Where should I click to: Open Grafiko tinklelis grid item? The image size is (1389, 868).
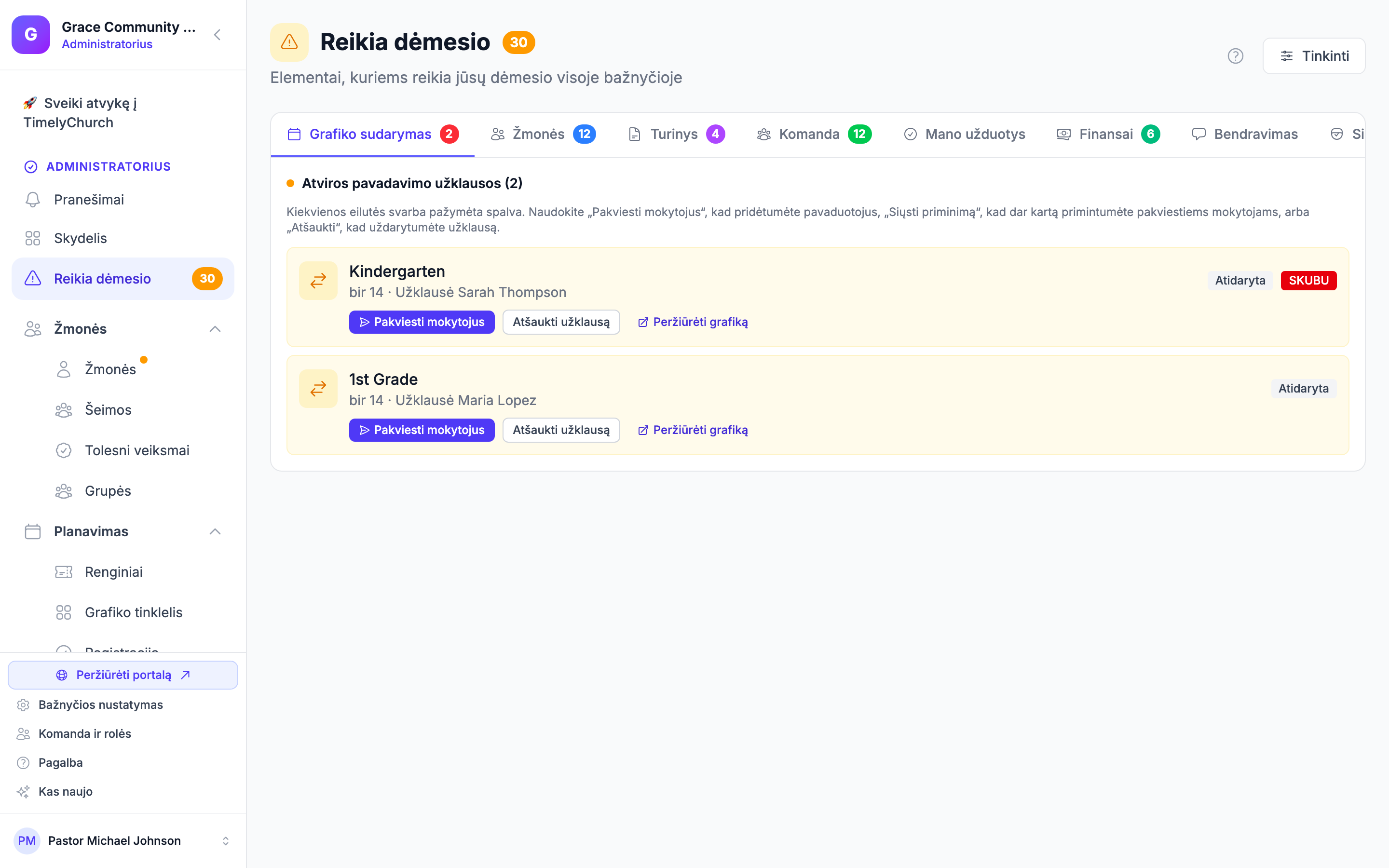click(x=123, y=612)
